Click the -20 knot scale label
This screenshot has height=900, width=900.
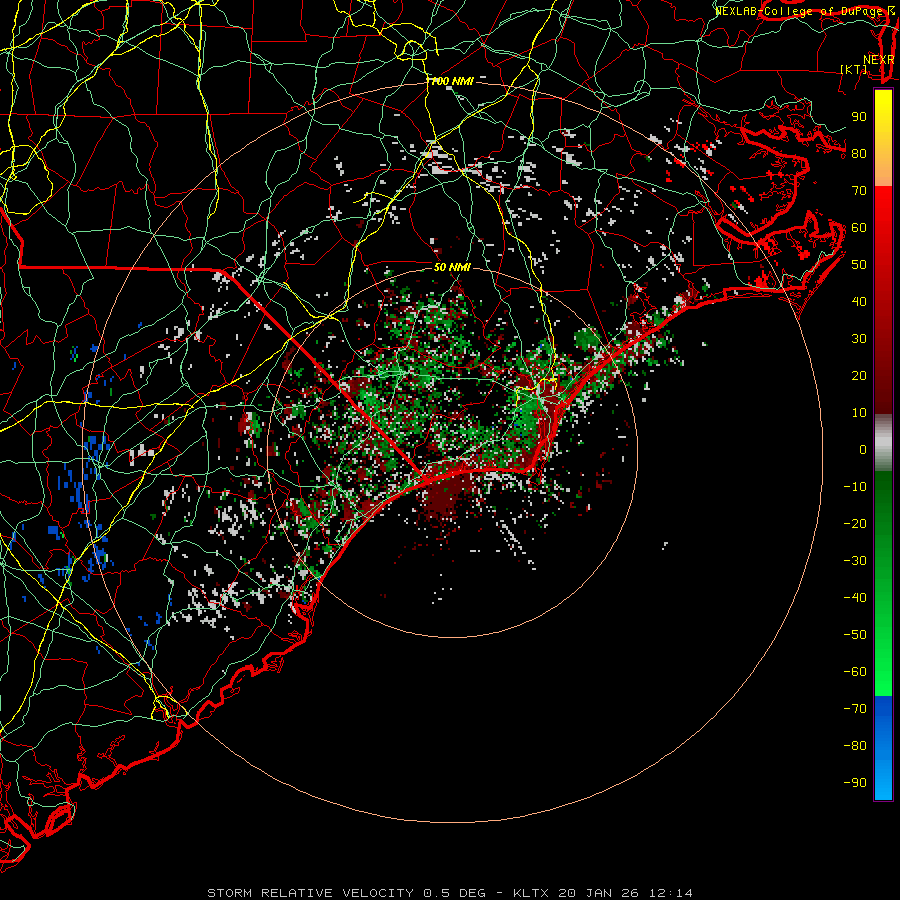pyautogui.click(x=855, y=524)
